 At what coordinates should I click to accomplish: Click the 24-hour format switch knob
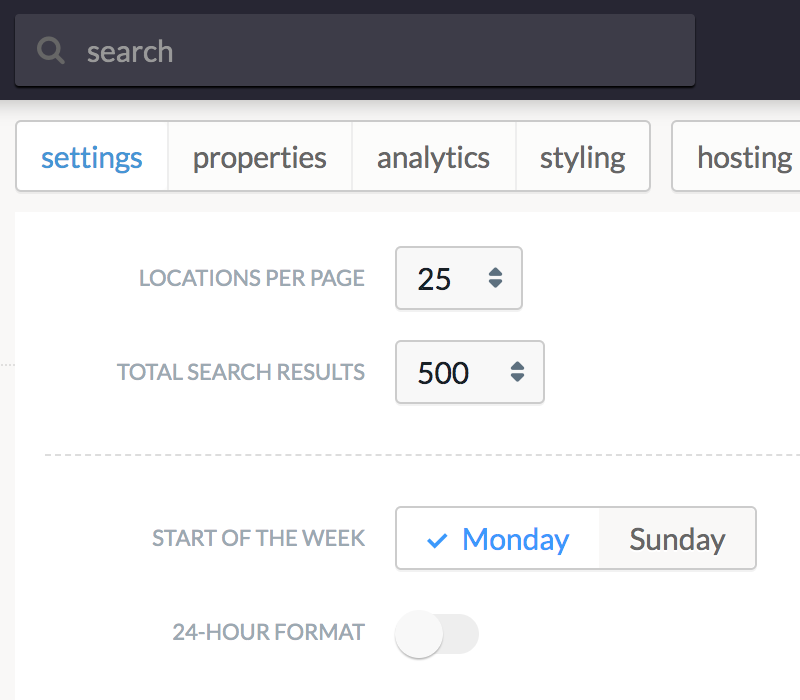coord(419,634)
